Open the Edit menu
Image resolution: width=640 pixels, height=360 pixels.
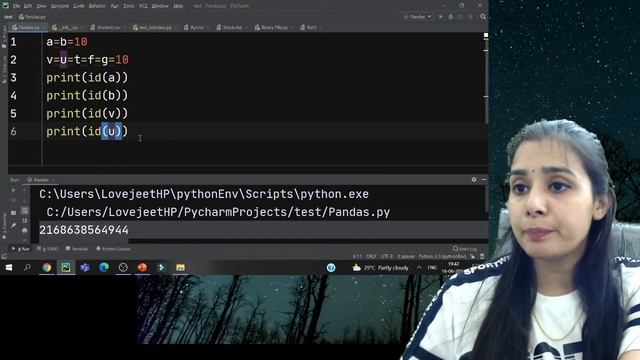28,6
